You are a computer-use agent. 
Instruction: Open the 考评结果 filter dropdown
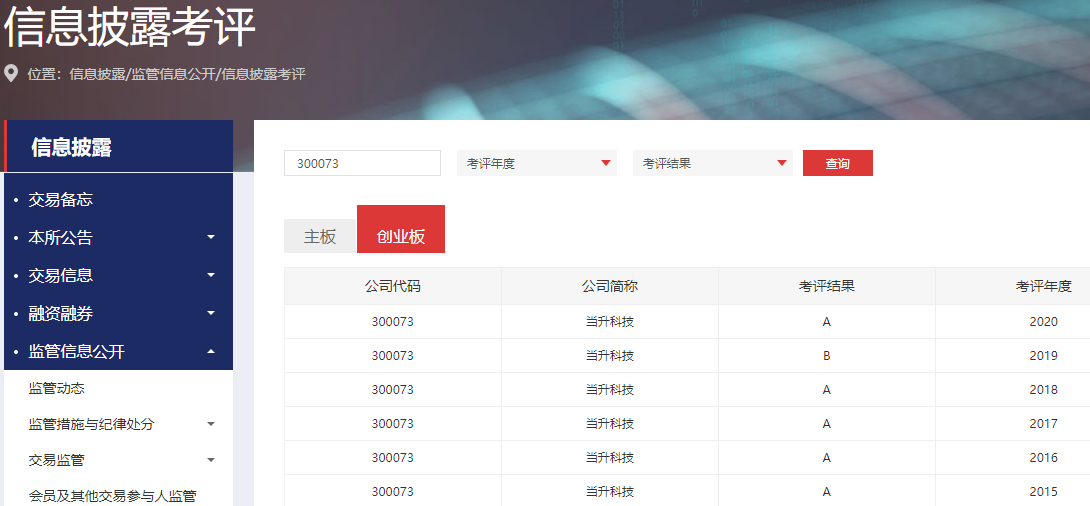(x=712, y=163)
